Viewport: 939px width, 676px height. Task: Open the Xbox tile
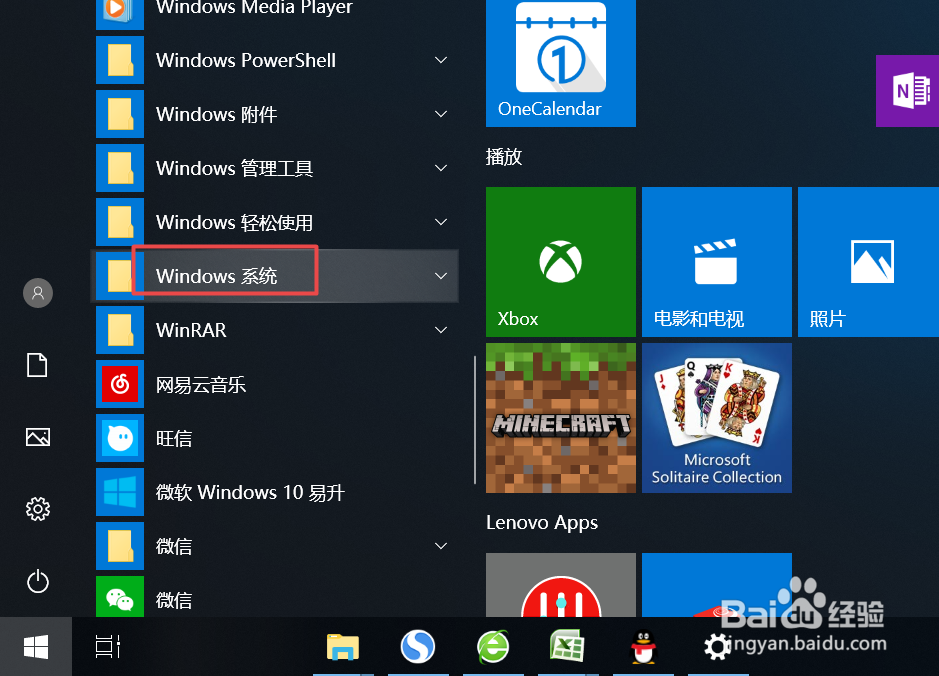click(560, 261)
